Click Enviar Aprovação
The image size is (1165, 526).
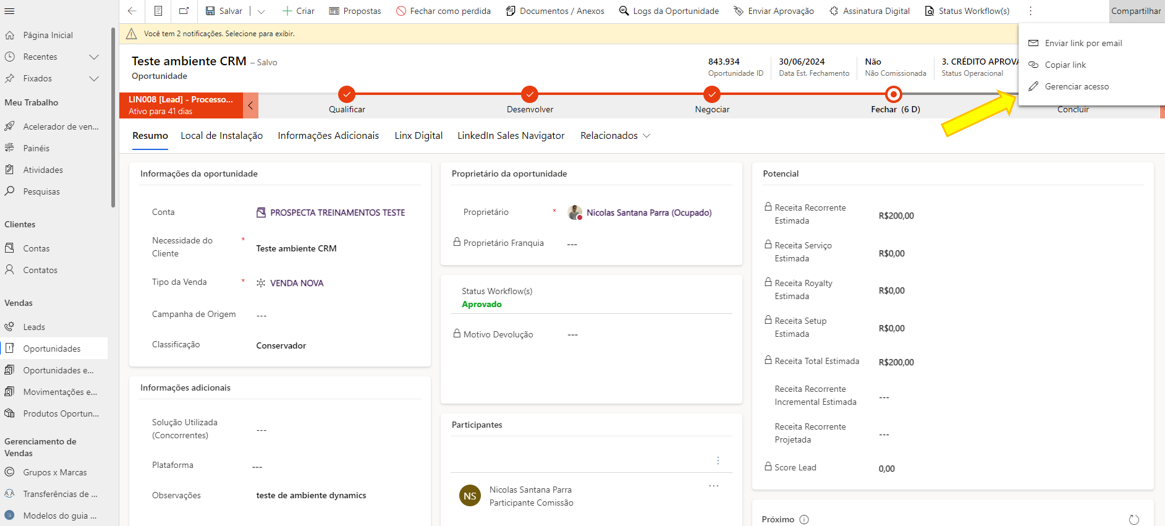(x=773, y=11)
